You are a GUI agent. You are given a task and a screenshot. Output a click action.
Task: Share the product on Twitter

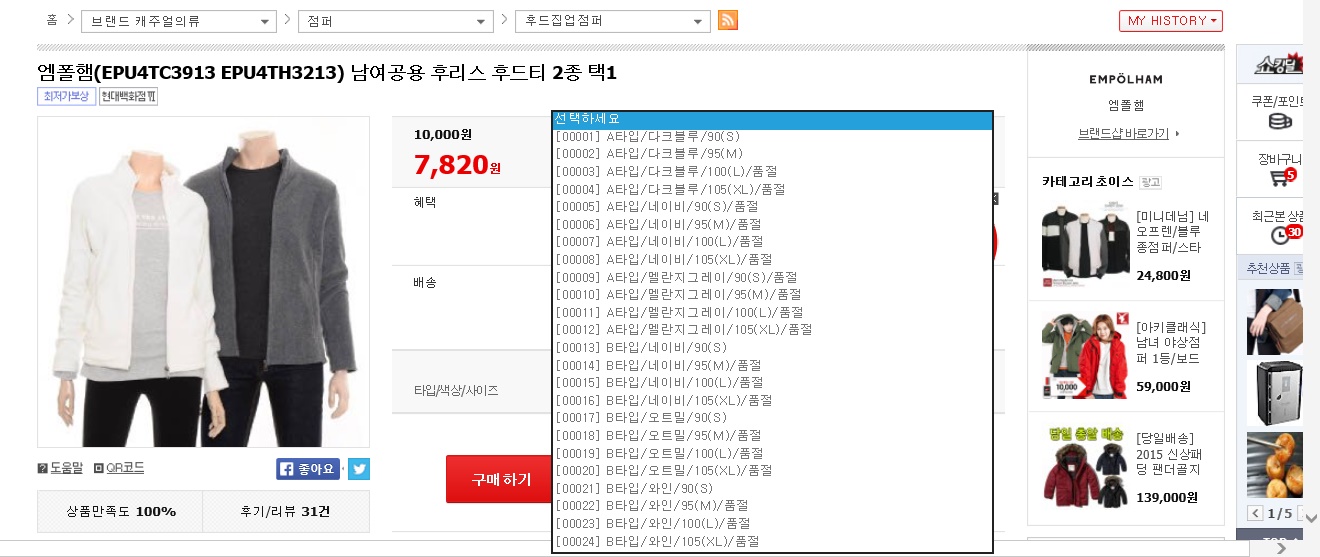[359, 469]
